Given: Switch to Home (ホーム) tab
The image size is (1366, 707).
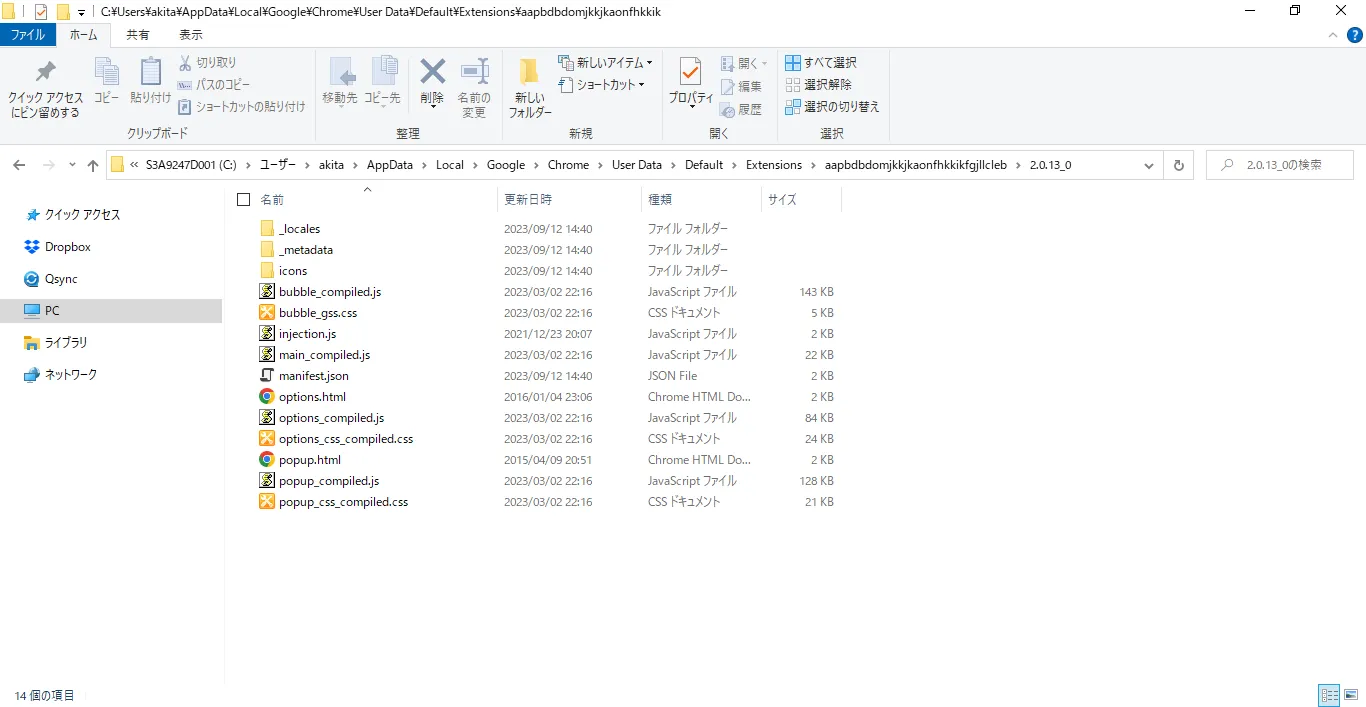Looking at the screenshot, I should (x=83, y=35).
